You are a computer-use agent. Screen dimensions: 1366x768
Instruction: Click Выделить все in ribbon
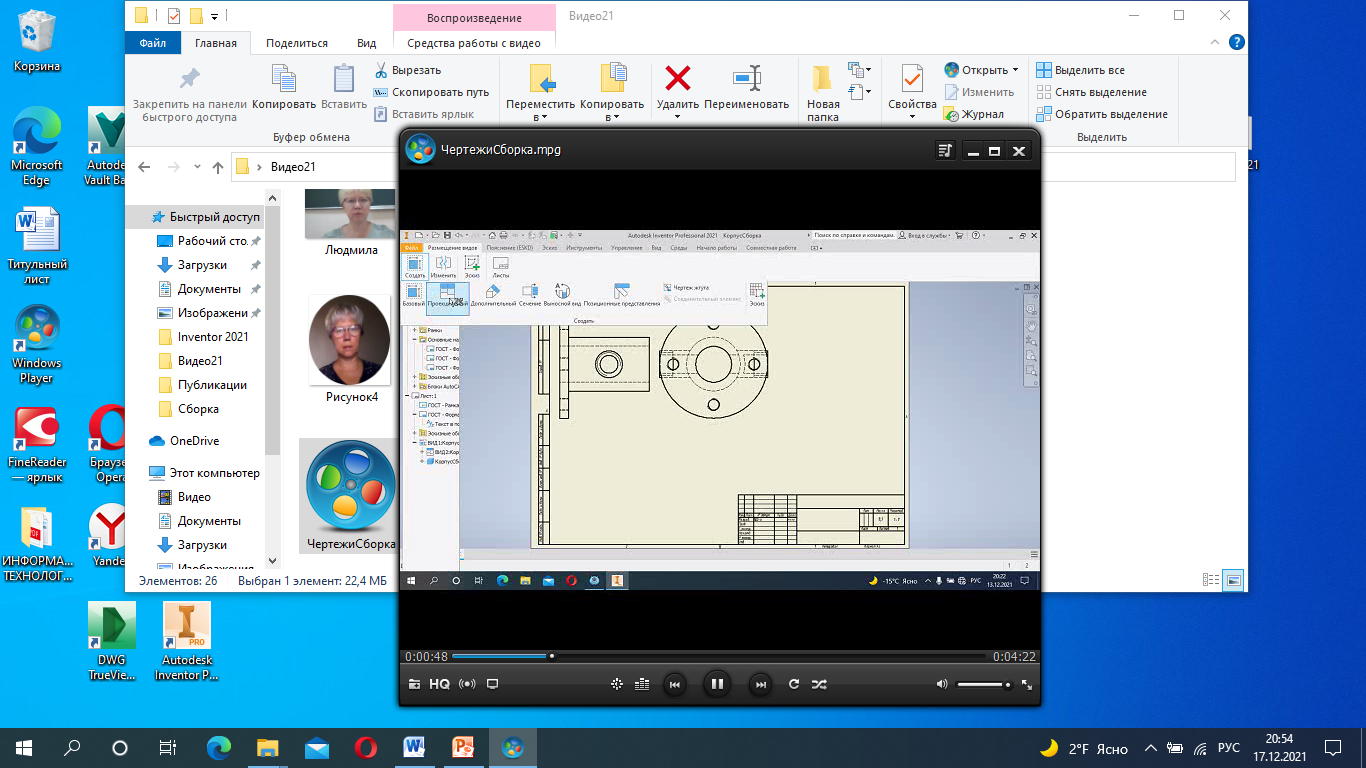pyautogui.click(x=1080, y=70)
